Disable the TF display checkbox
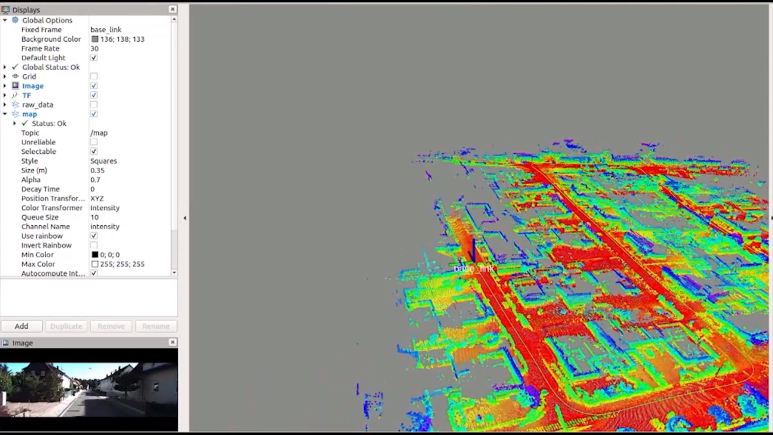The width and height of the screenshot is (773, 435). [x=94, y=95]
